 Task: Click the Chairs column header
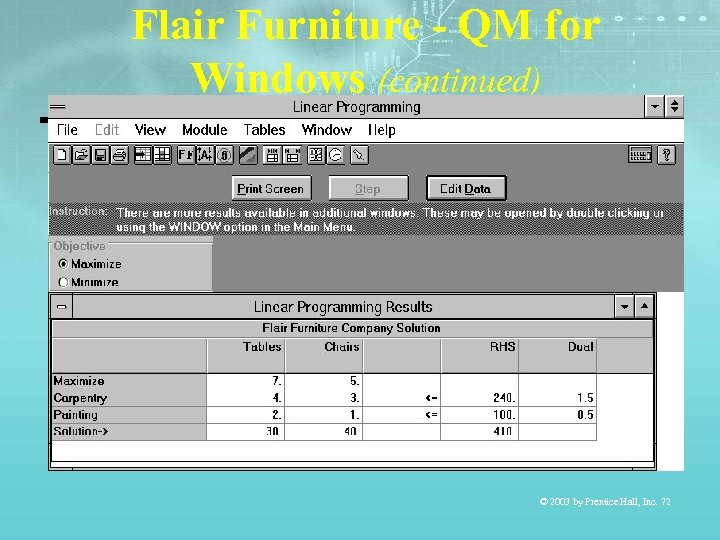pyautogui.click(x=324, y=355)
